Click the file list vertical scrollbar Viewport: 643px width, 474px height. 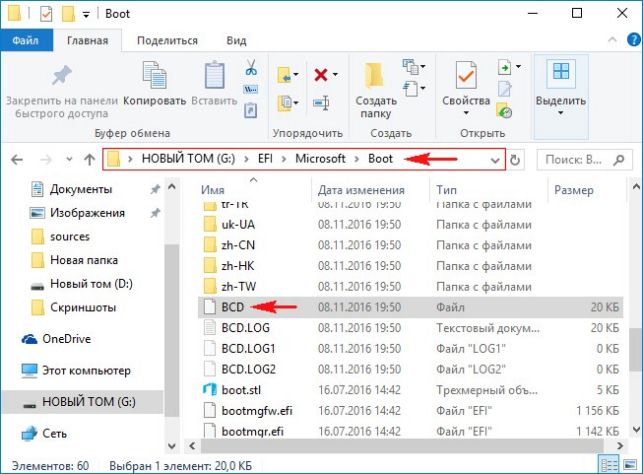(x=636, y=349)
